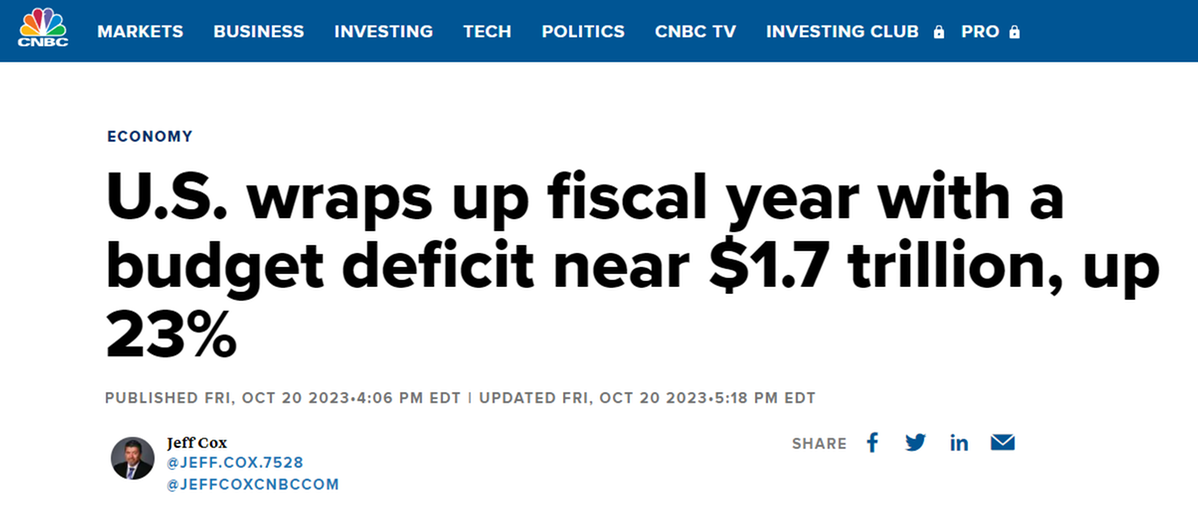
Task: Open Investing Club page
Action: (x=842, y=32)
